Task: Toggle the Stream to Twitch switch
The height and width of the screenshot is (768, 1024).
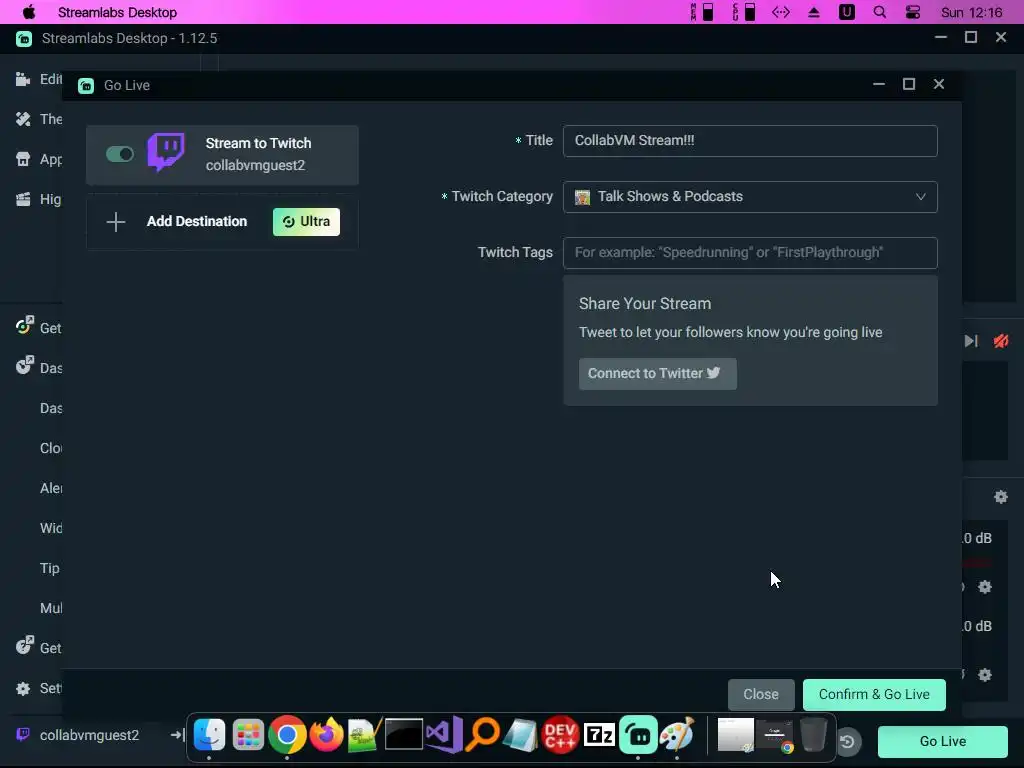Action: 120,154
